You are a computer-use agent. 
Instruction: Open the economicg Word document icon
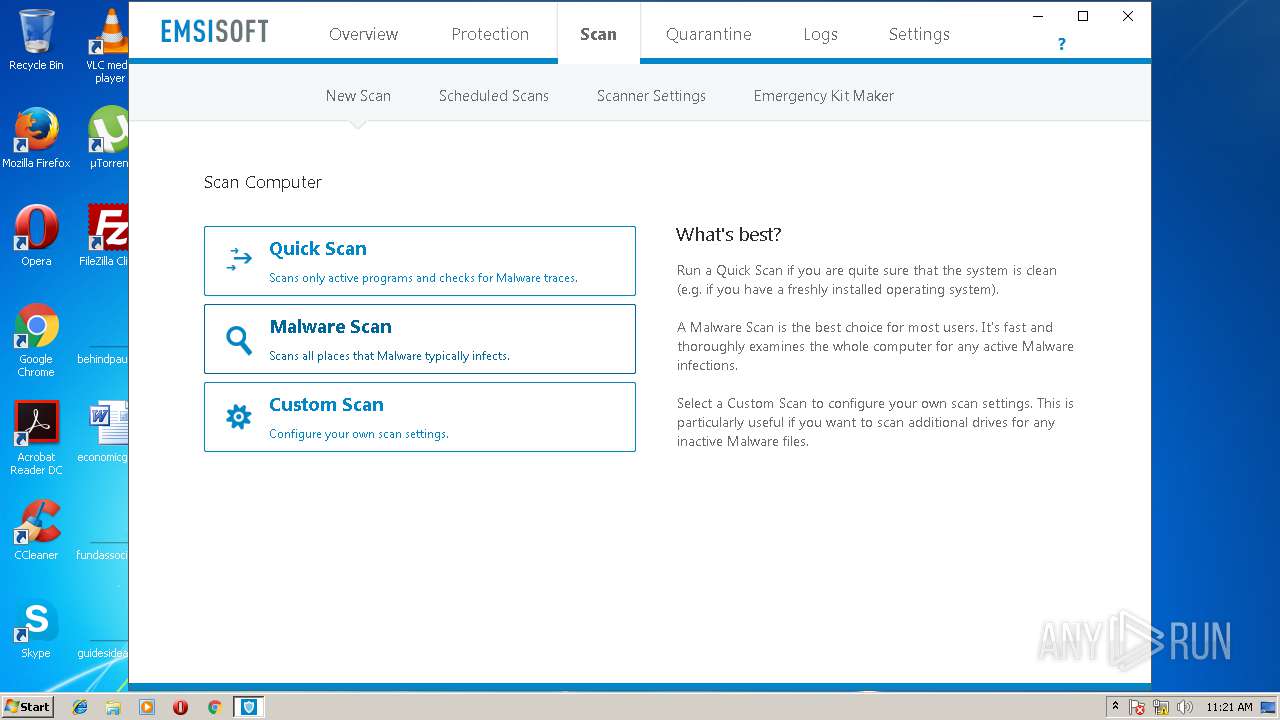[105, 432]
